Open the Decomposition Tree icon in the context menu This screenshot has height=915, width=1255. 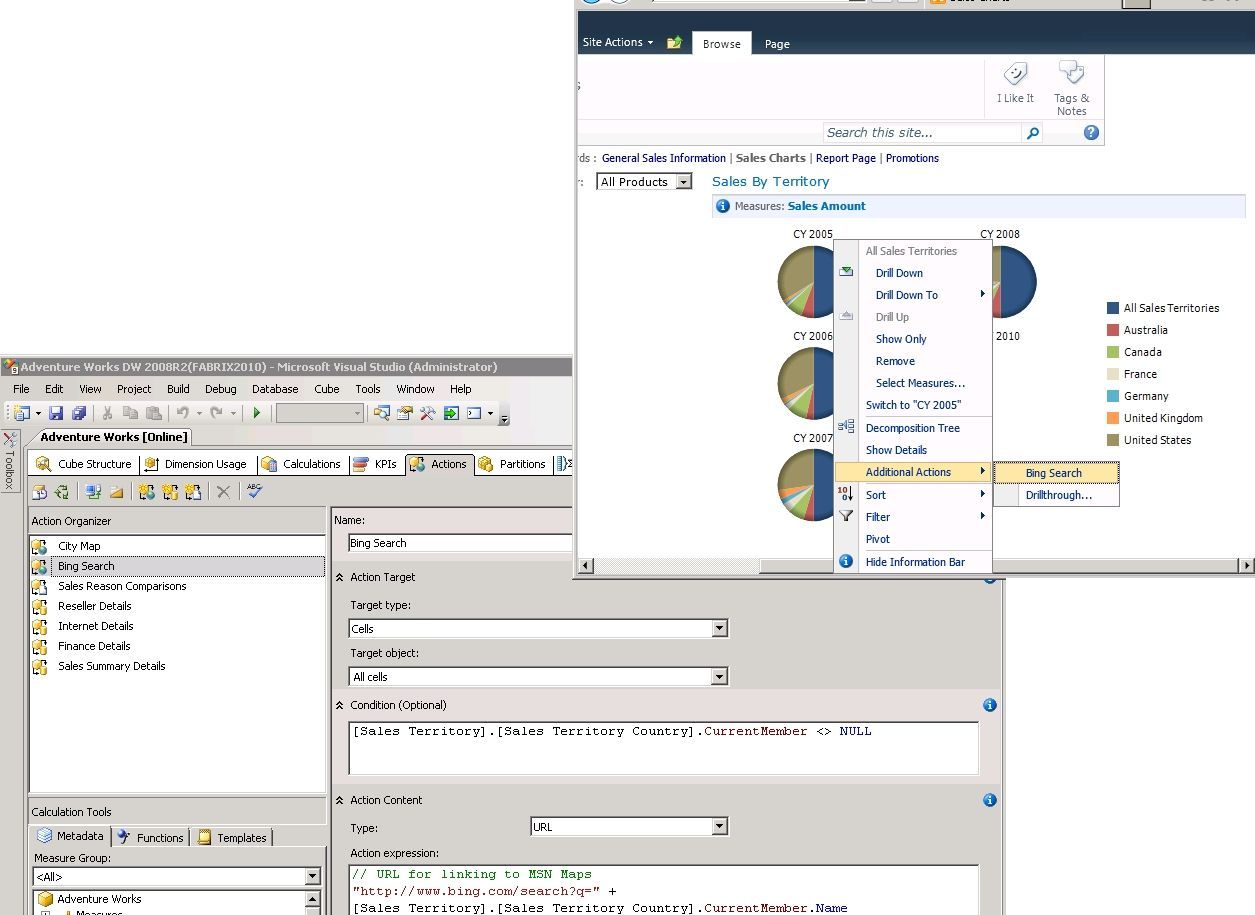(x=845, y=427)
